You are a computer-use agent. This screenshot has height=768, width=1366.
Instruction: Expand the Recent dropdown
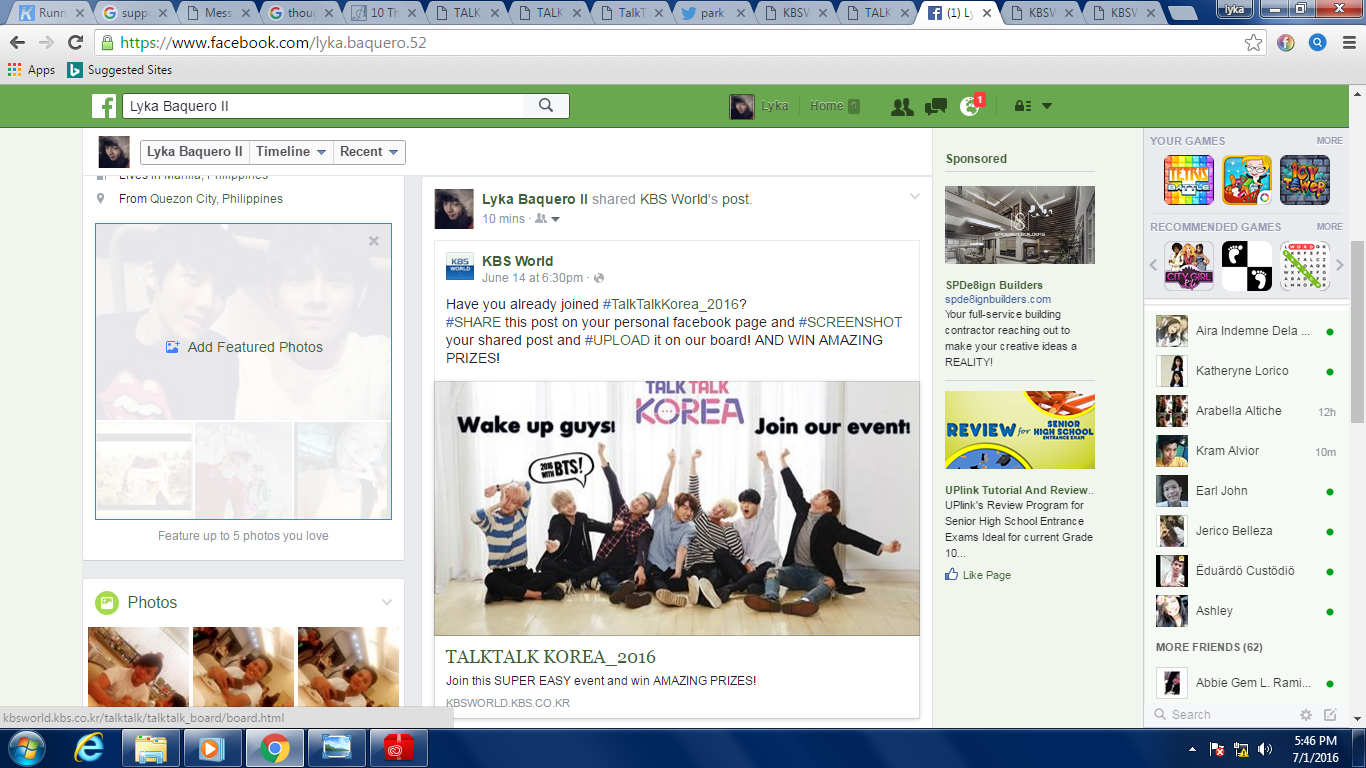(369, 152)
